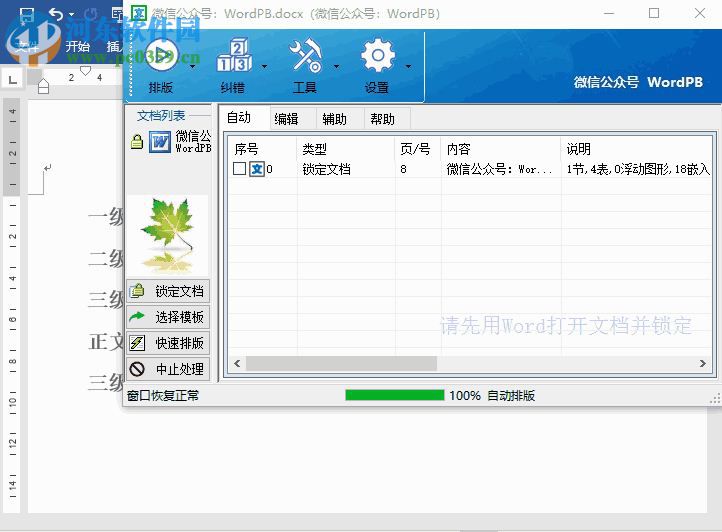This screenshot has width=722, height=532.
Task: Click the WordPB app icon in the title bar
Action: pyautogui.click(x=139, y=13)
